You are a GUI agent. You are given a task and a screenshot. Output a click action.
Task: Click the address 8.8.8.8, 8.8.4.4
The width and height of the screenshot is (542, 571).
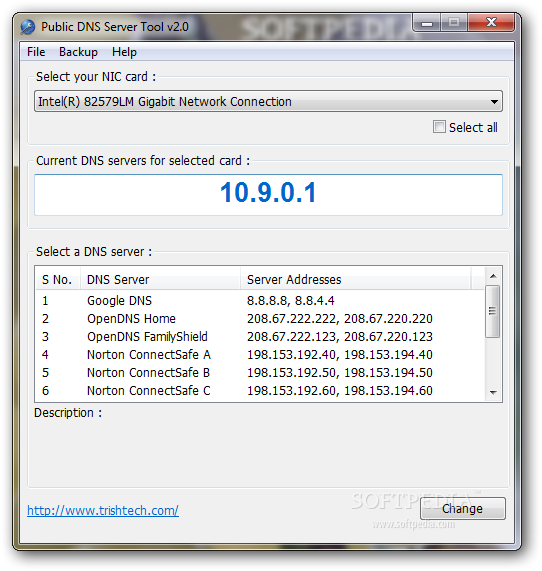[290, 301]
